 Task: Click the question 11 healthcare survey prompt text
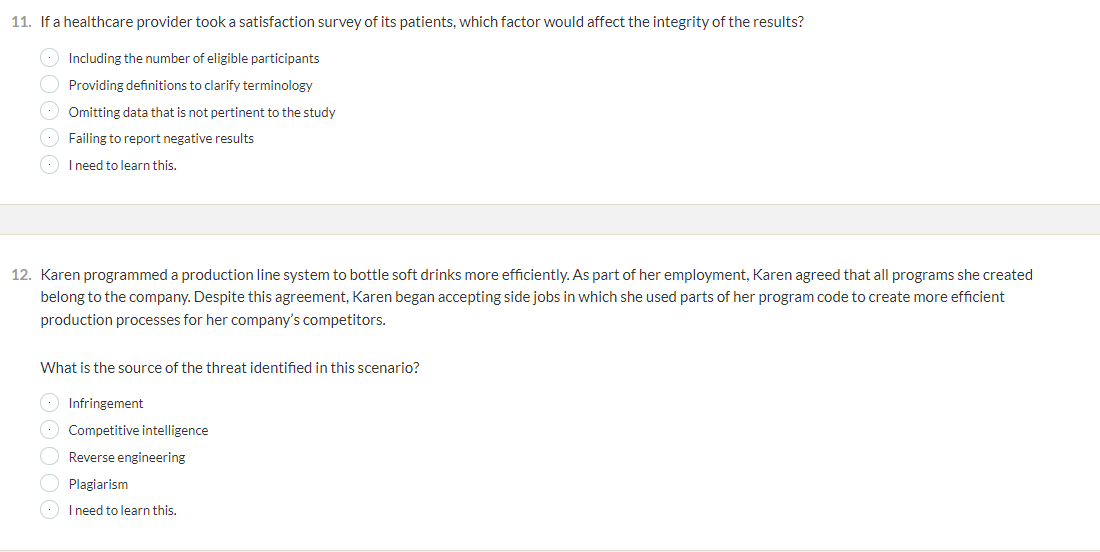tap(422, 22)
